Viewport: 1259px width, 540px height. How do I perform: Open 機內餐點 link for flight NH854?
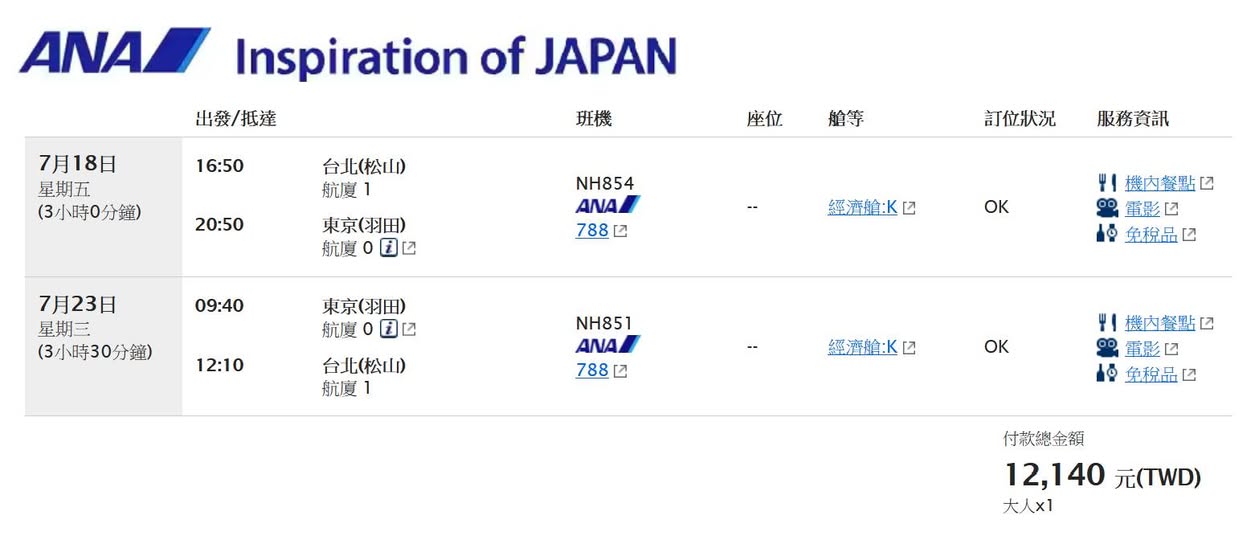[1159, 184]
